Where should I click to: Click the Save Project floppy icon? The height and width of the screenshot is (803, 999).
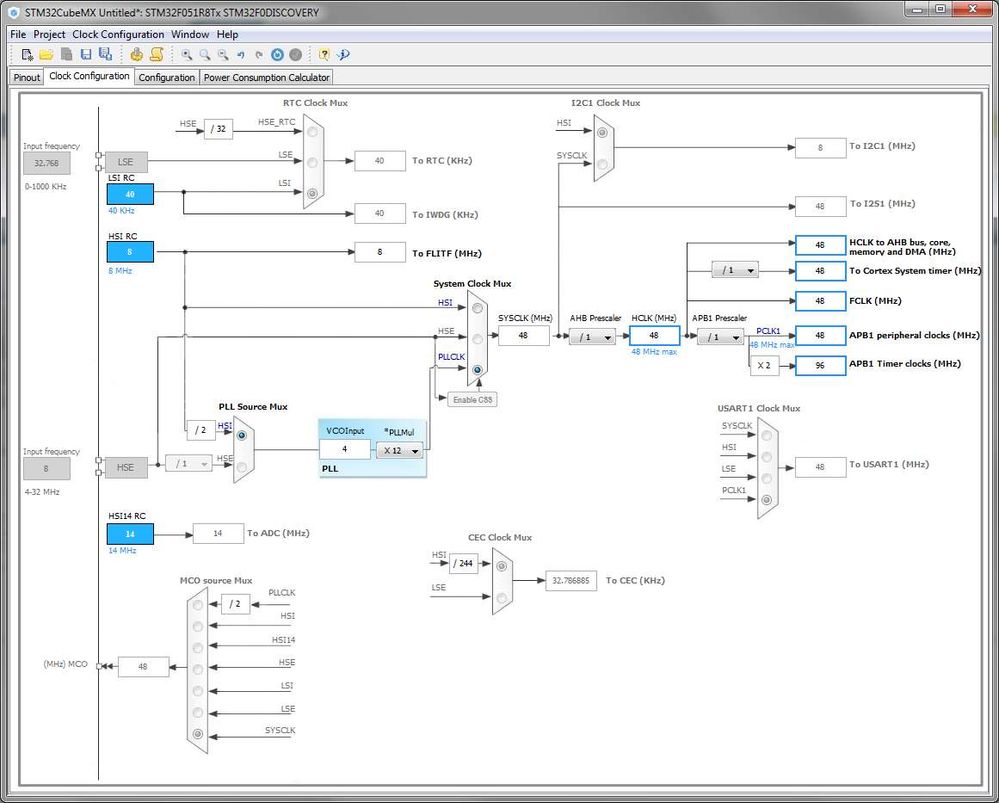[85, 55]
